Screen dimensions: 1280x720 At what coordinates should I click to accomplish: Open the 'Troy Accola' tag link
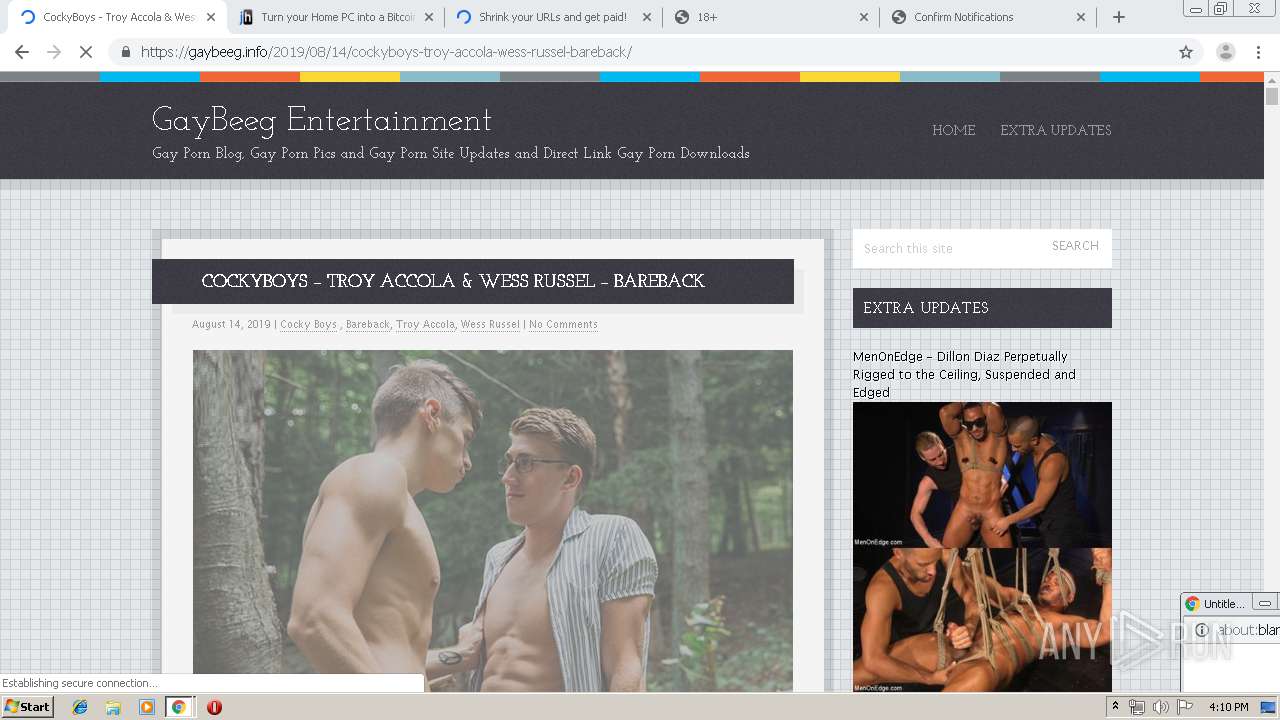click(425, 325)
